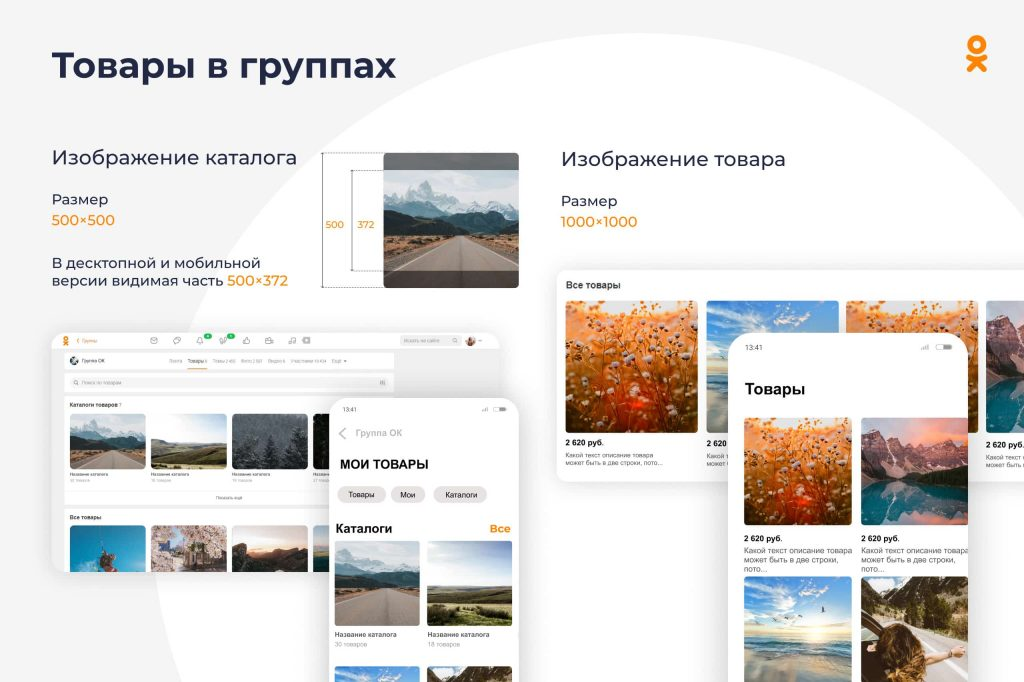Click the magnifier in the site search field
The image size is (1024, 682).
tap(455, 340)
